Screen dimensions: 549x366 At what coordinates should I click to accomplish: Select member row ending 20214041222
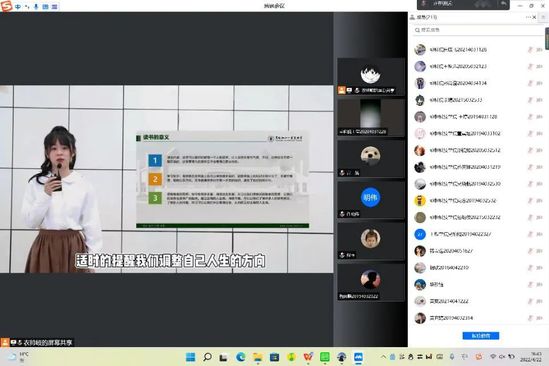coord(478,301)
